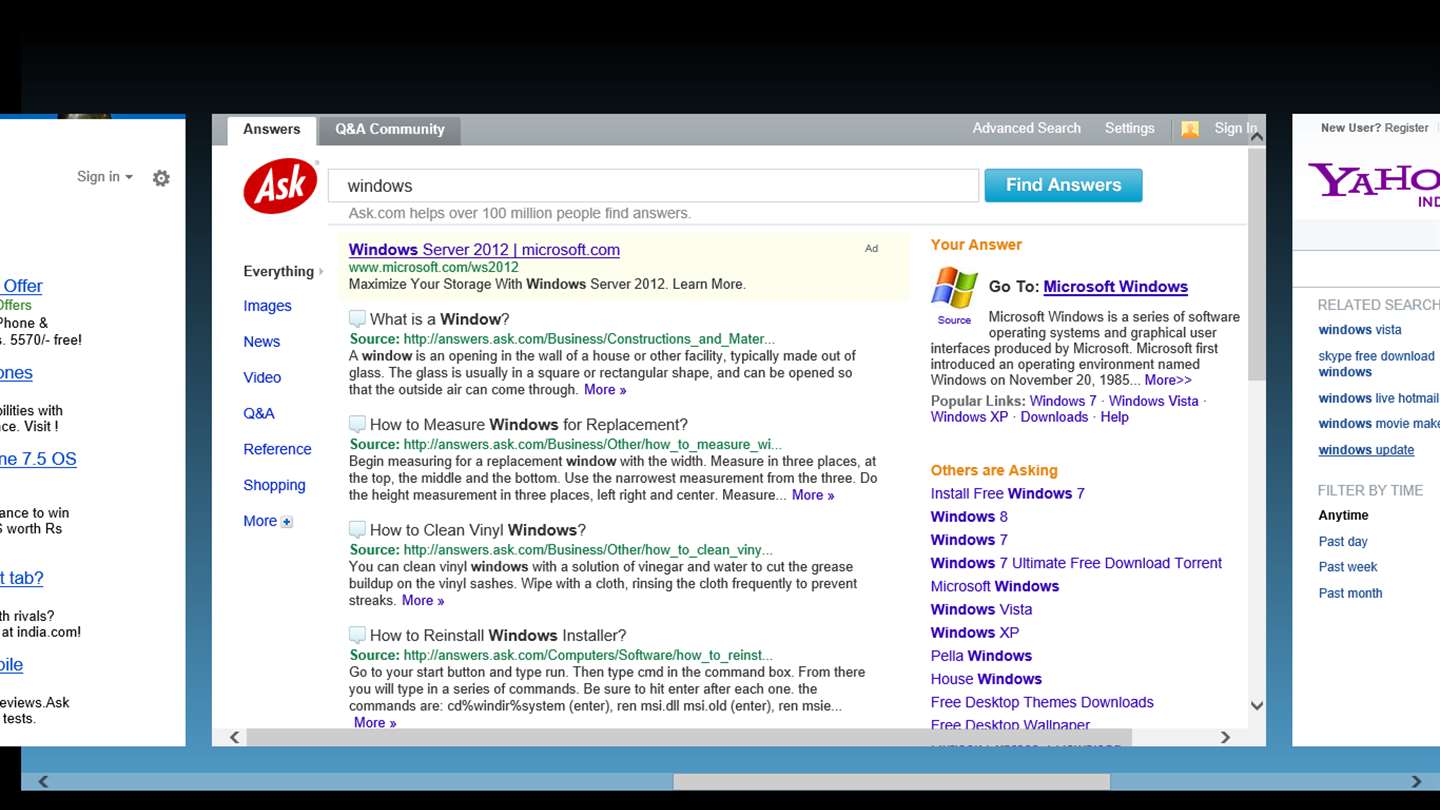The width and height of the screenshot is (1440, 810).
Task: Open the gear settings icon in left window
Action: (161, 178)
